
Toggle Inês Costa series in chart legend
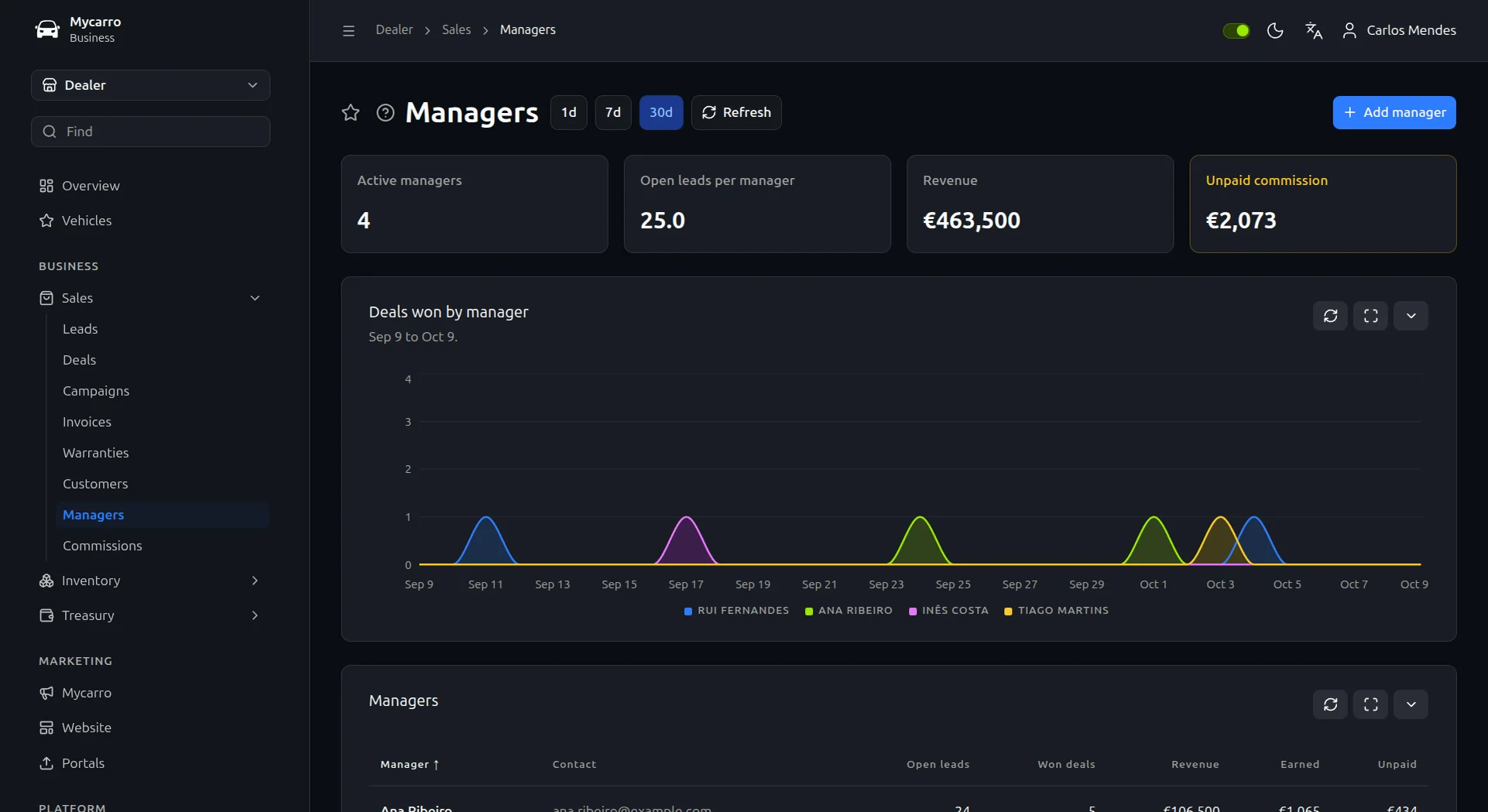point(948,611)
